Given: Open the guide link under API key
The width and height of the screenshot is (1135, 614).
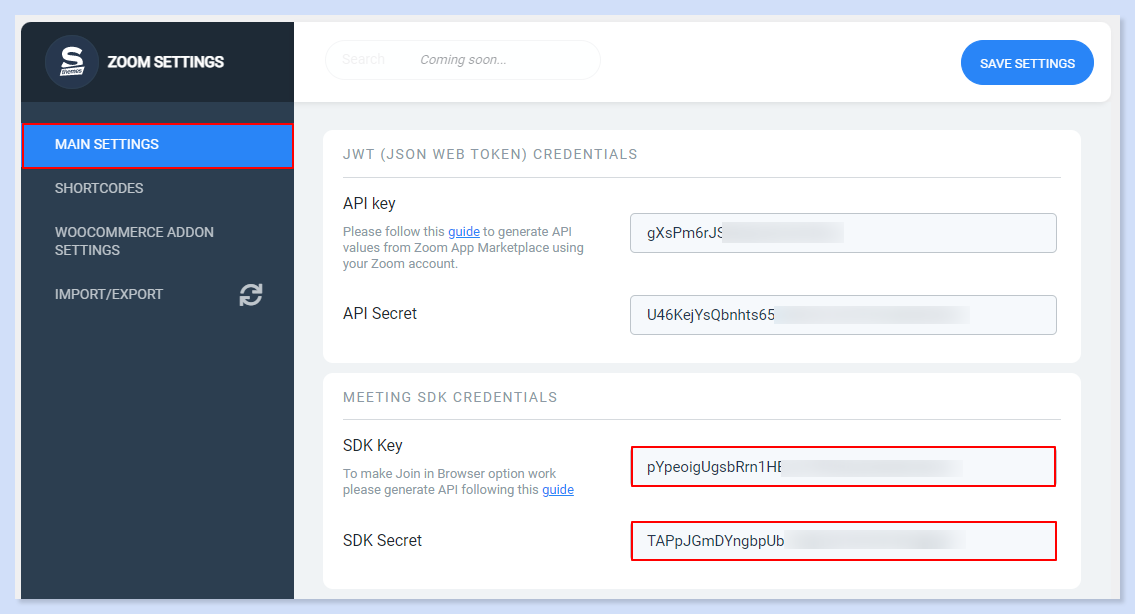Looking at the screenshot, I should pos(464,232).
